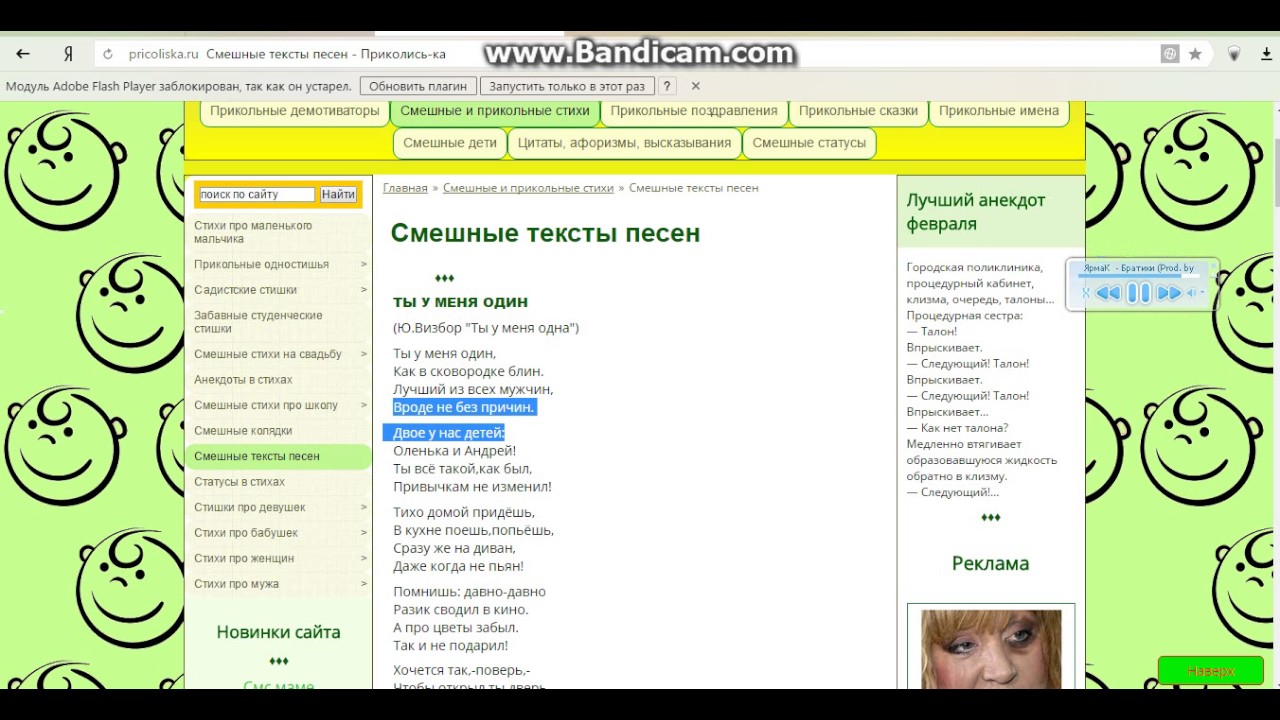Toggle shuffle icon in the mini player
Image resolution: width=1280 pixels, height=720 pixels.
coord(1086,293)
